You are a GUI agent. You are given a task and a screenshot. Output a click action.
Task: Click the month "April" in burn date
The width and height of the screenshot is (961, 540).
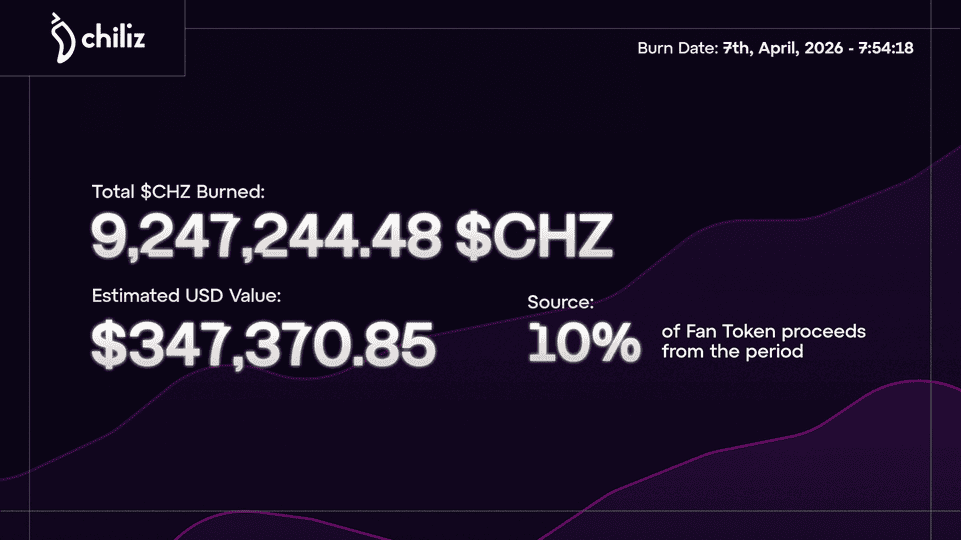786,47
